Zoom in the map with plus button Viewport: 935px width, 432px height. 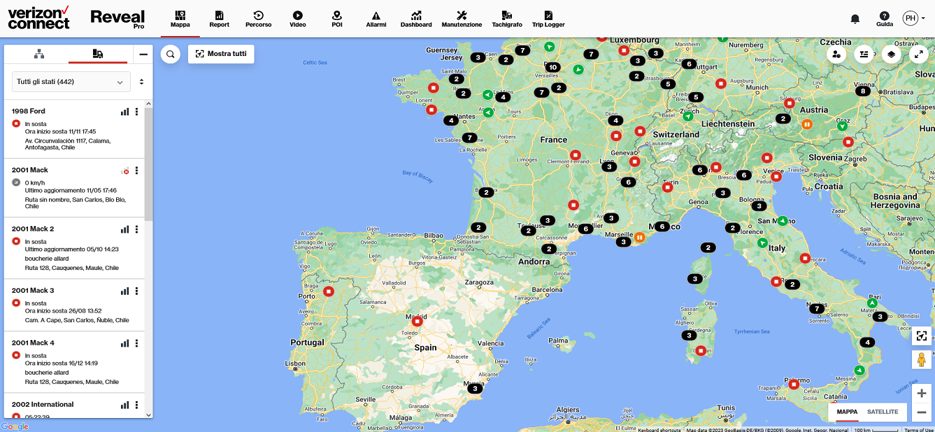[x=921, y=393]
